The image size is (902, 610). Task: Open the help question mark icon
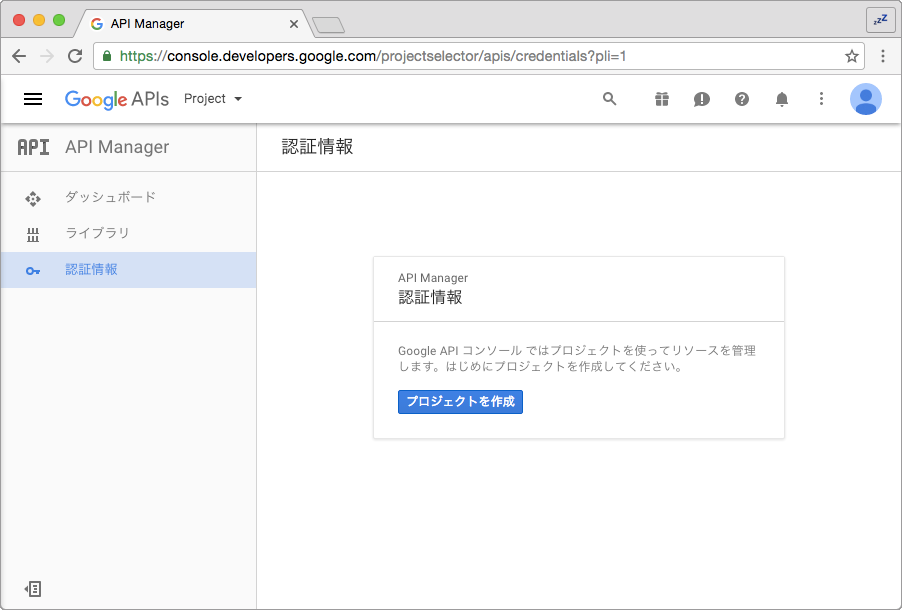pos(742,99)
